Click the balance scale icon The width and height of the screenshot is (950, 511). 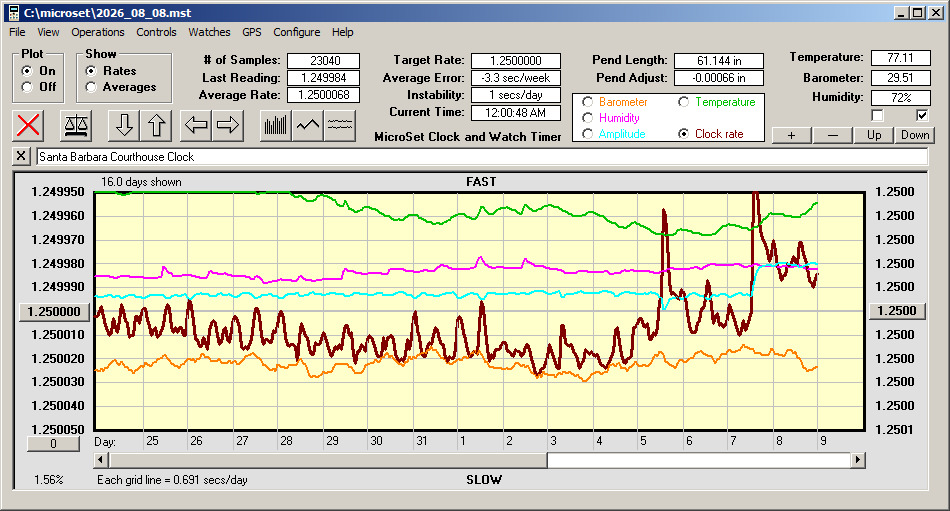[76, 125]
